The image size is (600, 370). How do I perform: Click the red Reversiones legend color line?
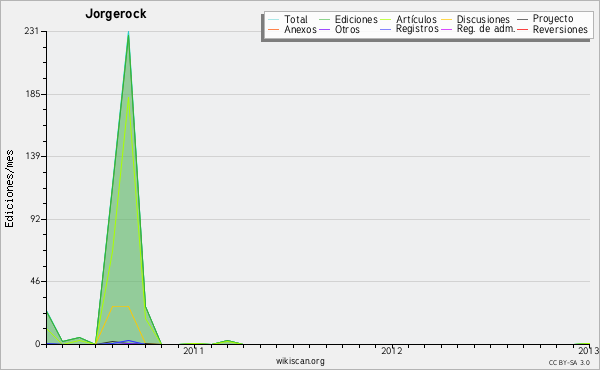point(523,29)
